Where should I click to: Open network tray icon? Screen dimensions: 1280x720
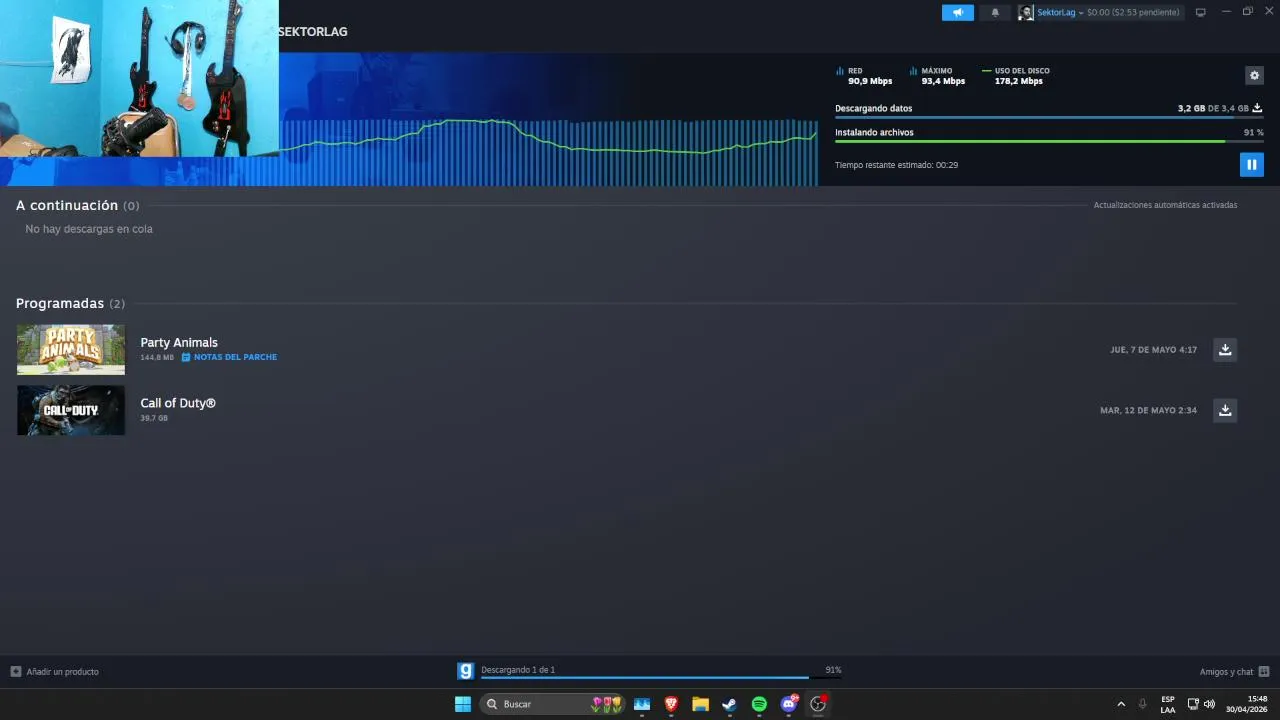pyautogui.click(x=1193, y=704)
